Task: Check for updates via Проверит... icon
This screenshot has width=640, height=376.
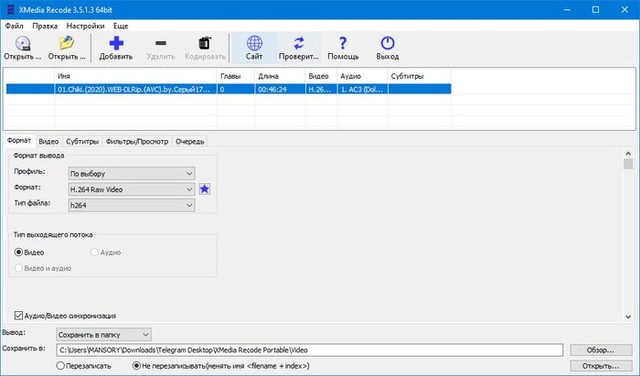Action: tap(299, 43)
